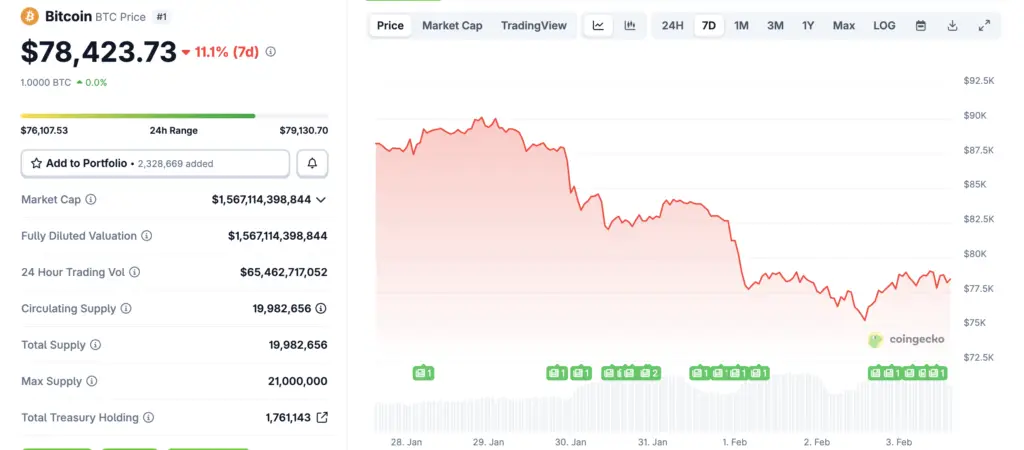1024x450 pixels.
Task: Open Total Treasury Holding external link icon
Action: pos(321,418)
